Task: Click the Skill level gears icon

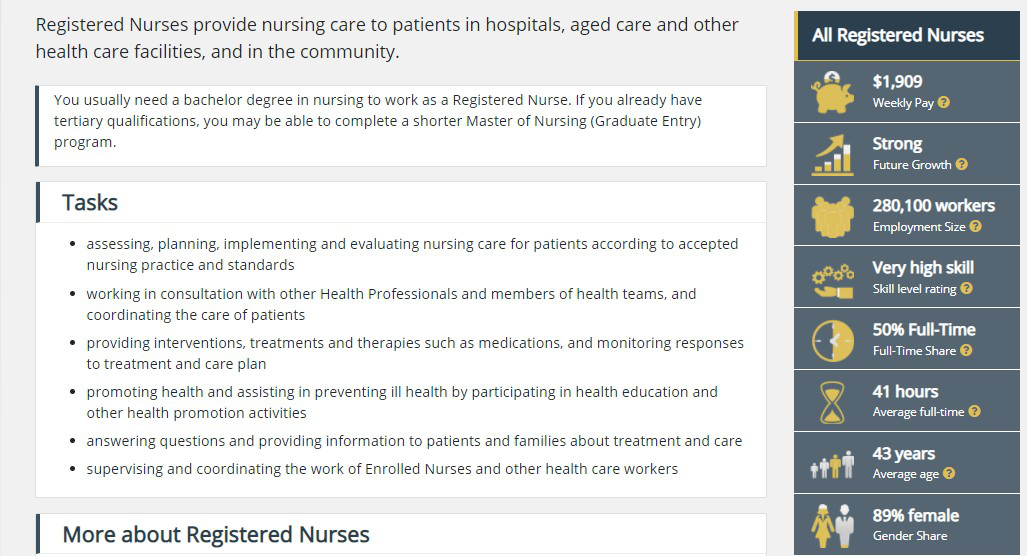Action: [833, 278]
